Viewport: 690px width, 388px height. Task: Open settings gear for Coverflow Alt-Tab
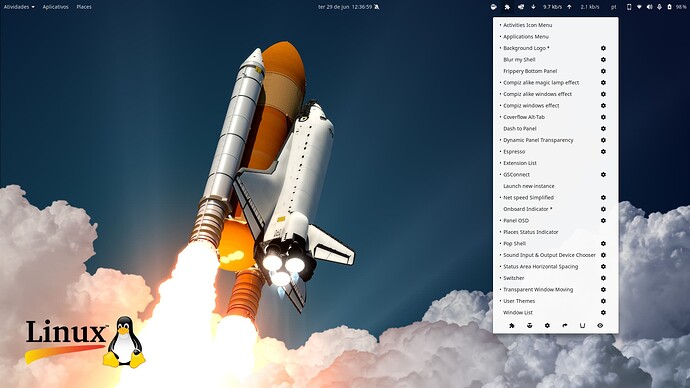point(603,117)
